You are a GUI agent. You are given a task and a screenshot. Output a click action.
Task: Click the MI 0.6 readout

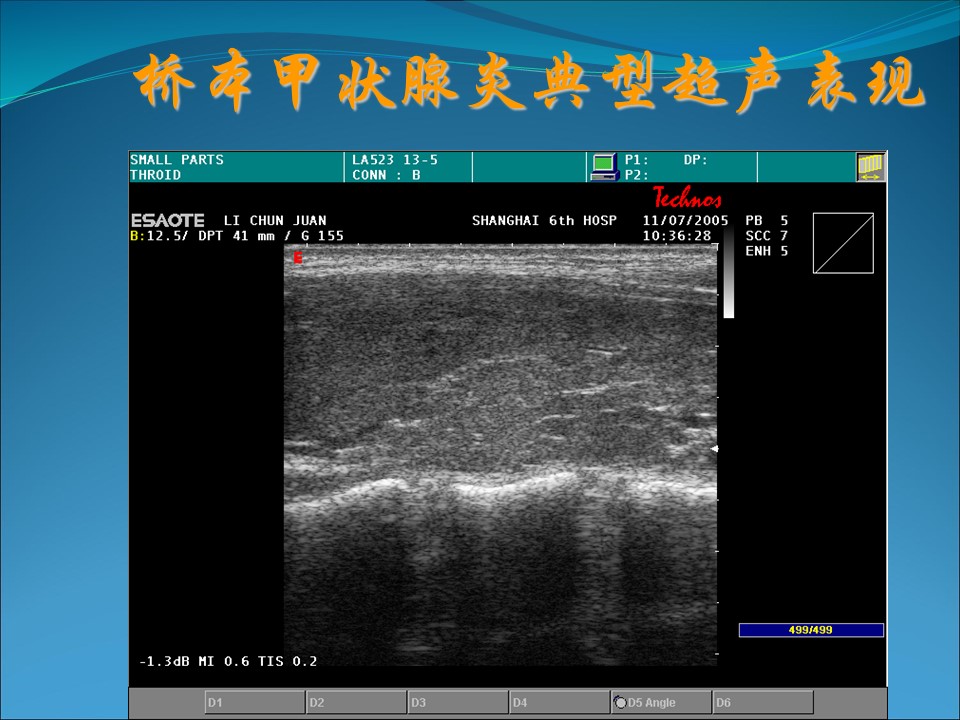[223, 661]
